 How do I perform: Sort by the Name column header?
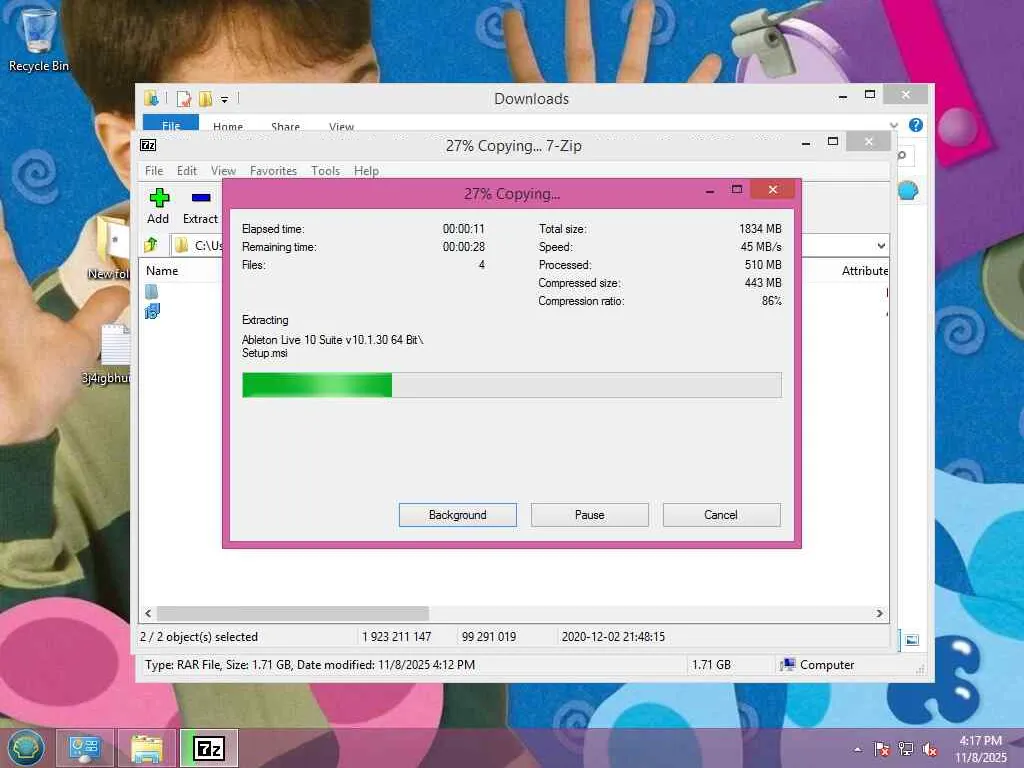tap(162, 270)
